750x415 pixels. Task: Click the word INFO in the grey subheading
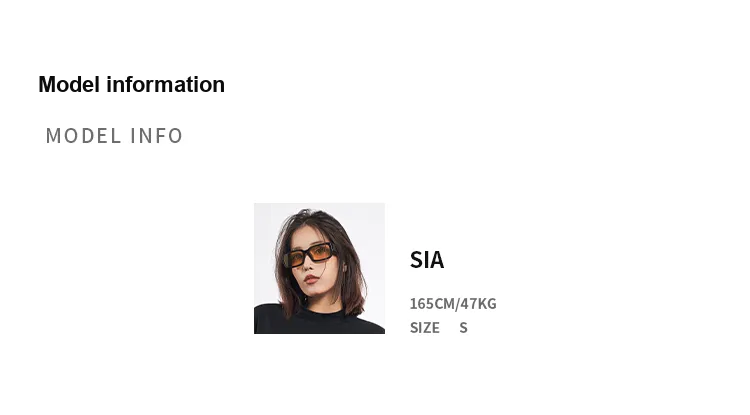click(156, 136)
